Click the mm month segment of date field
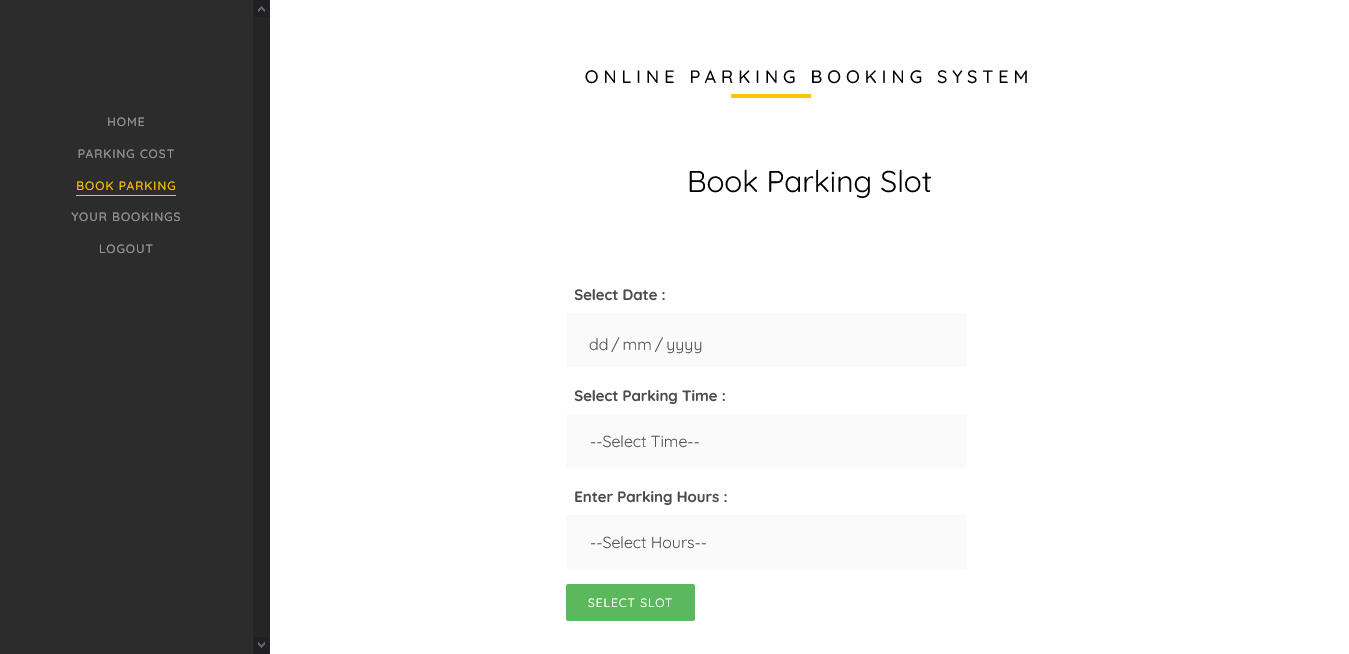The height and width of the screenshot is (654, 1349). pos(636,345)
